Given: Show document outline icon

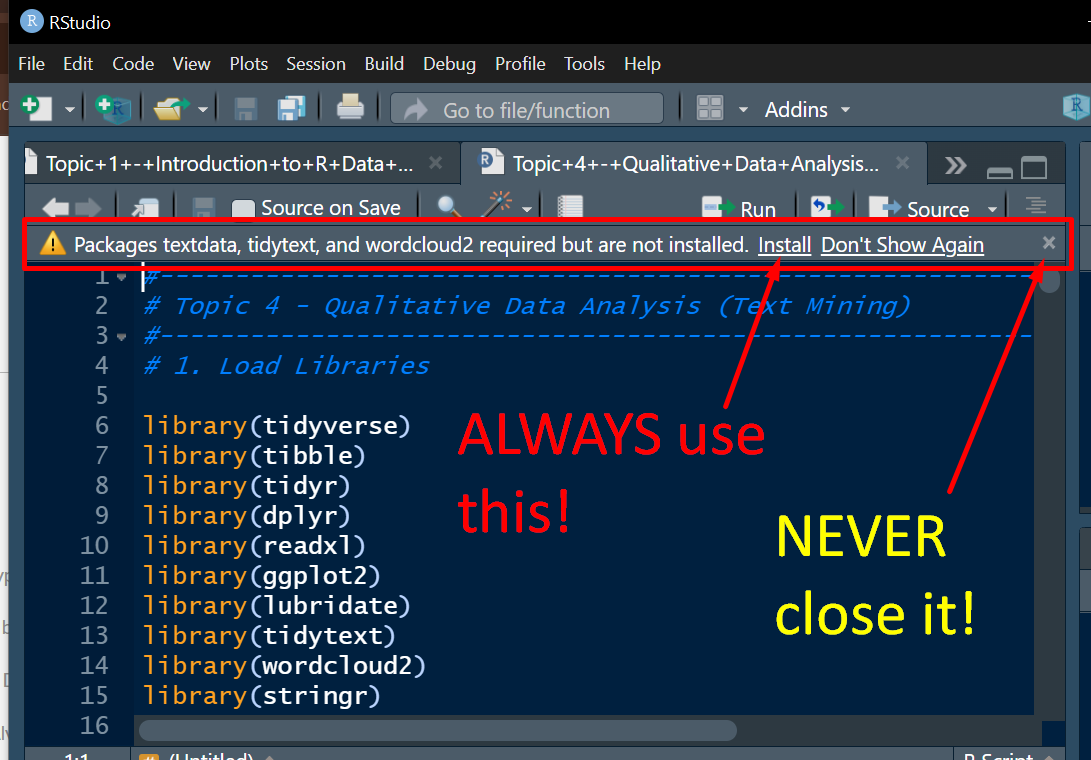Looking at the screenshot, I should (x=1036, y=207).
